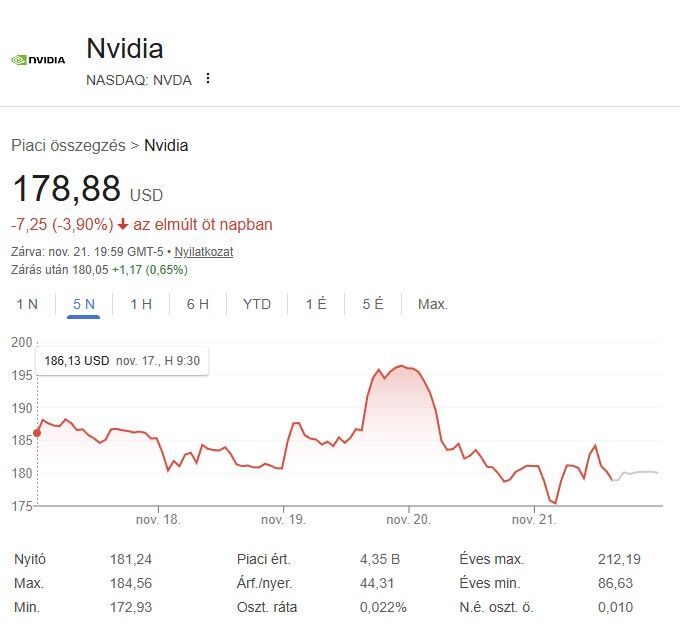This screenshot has width=680, height=637.
Task: Click the Nvidia logo icon
Action: click(38, 59)
